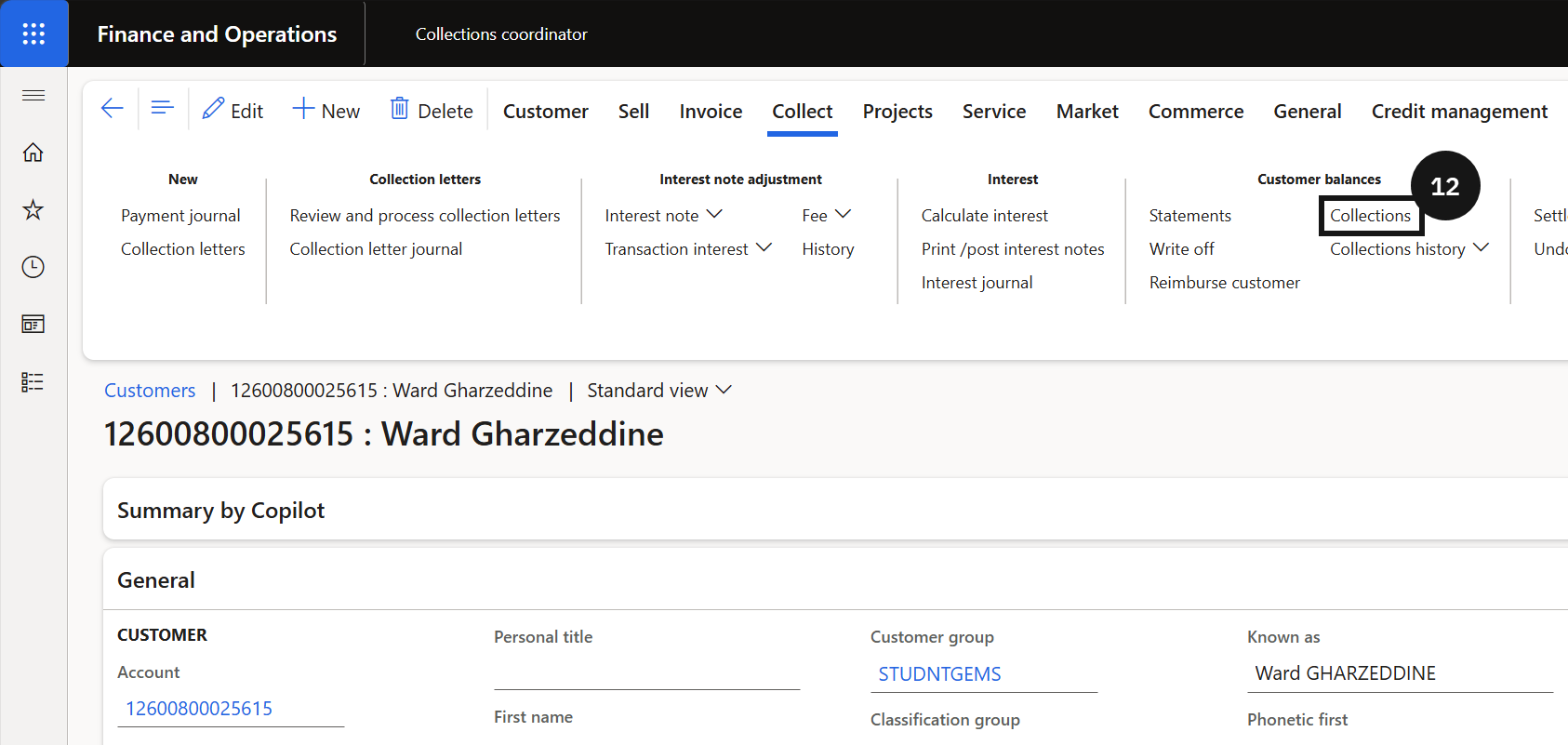The height and width of the screenshot is (745, 1568).
Task: Open the Credit management tab
Action: click(x=1460, y=112)
